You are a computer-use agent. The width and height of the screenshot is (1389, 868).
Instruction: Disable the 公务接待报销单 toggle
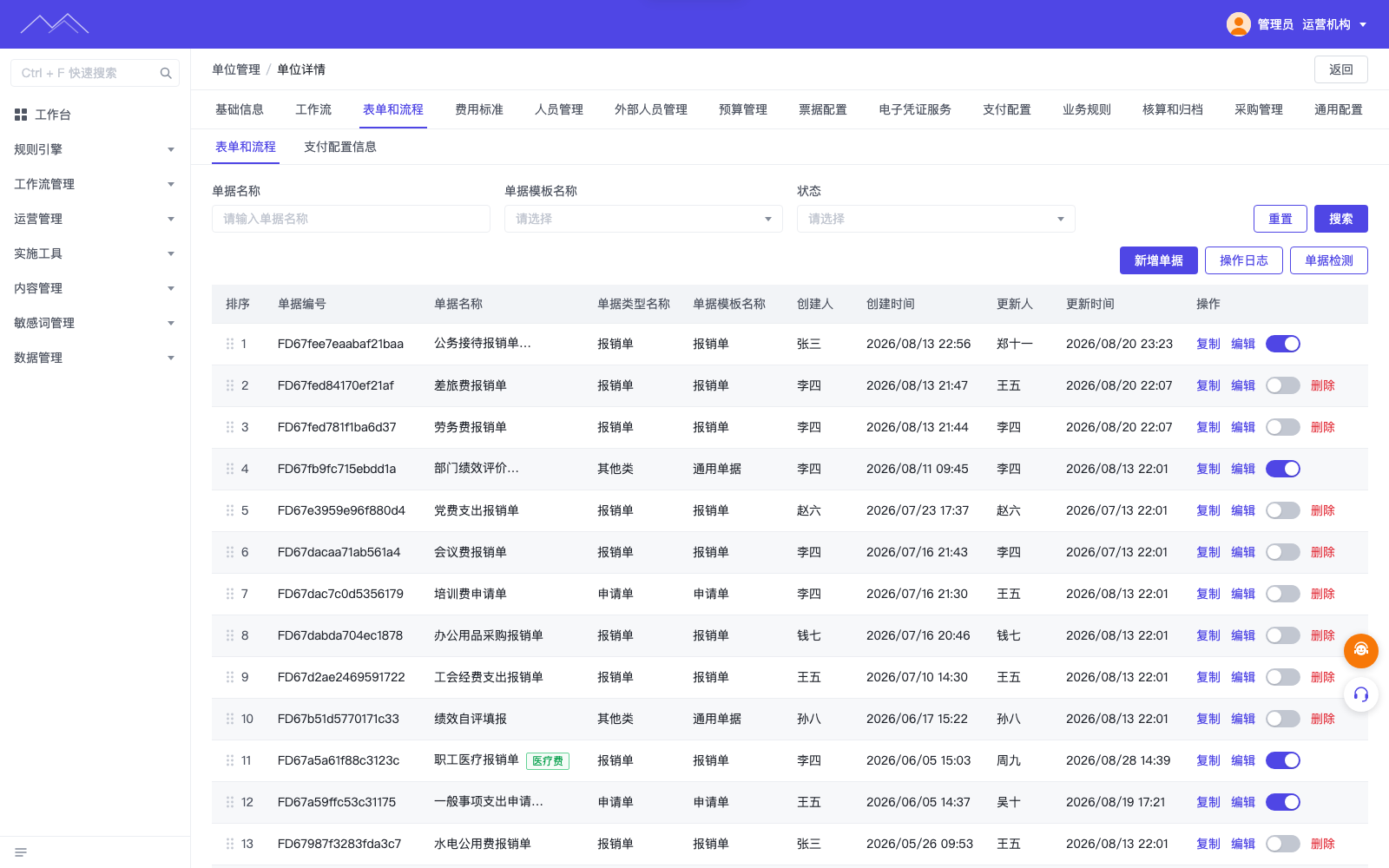coord(1282,344)
